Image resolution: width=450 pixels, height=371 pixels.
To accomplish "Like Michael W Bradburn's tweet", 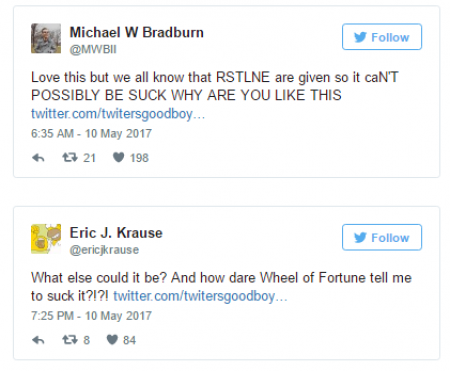I will click(118, 157).
